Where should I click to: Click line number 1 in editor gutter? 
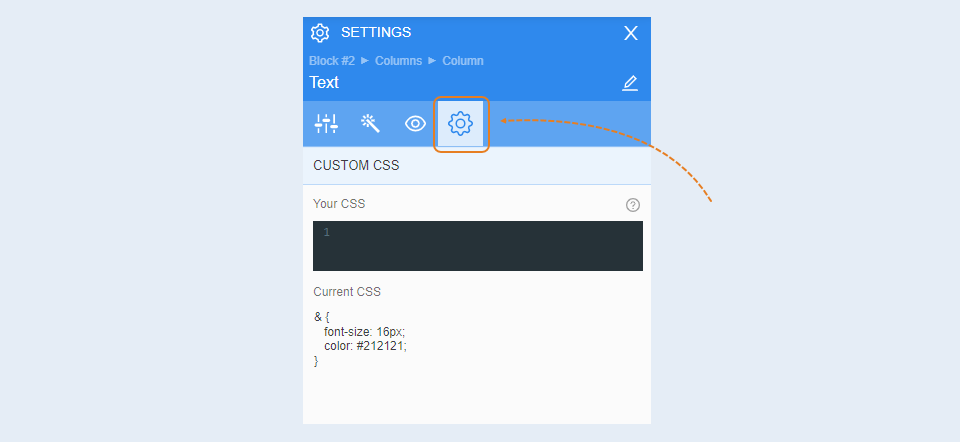pos(326,233)
